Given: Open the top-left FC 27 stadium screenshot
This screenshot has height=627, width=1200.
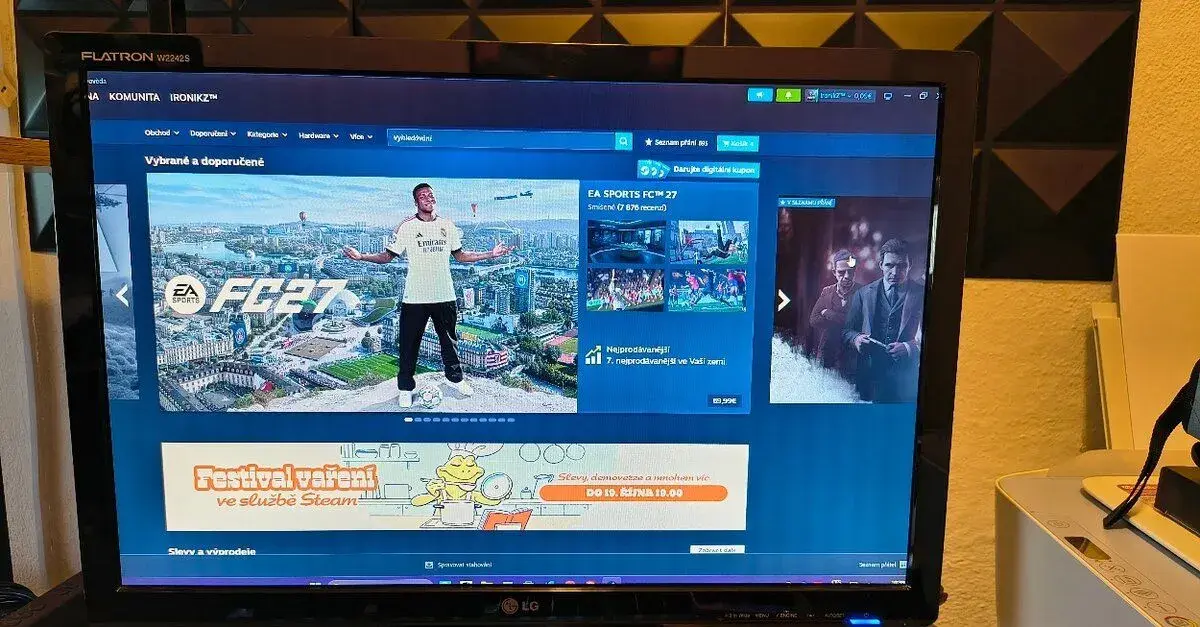Looking at the screenshot, I should 627,242.
